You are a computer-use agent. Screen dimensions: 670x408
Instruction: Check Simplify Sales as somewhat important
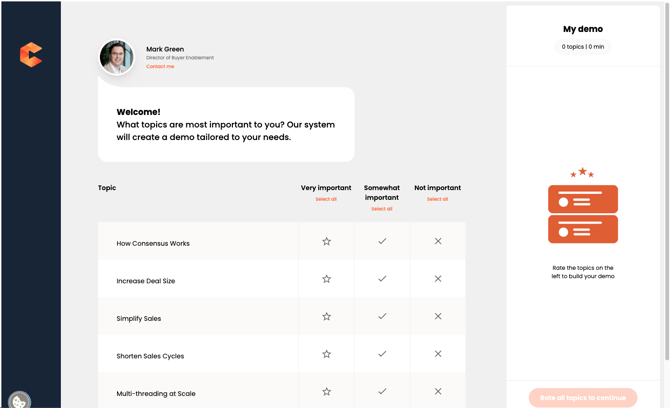(382, 317)
